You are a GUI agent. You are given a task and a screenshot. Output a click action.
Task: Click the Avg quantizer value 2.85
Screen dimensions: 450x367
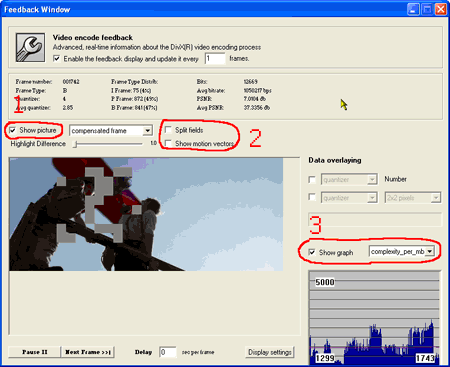click(68, 108)
